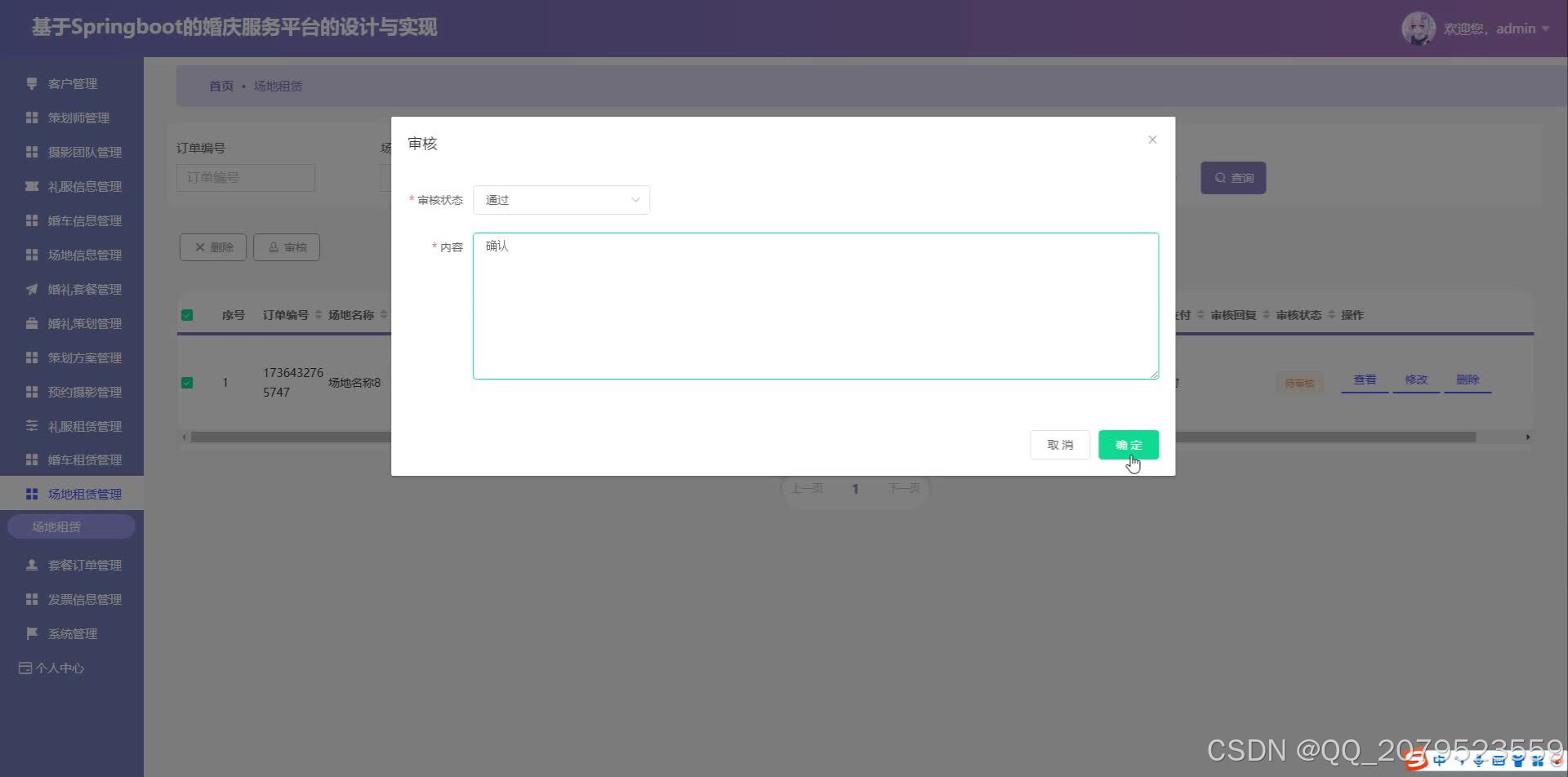Click the 客户管理 customer management sidebar icon
The image size is (1568, 777).
point(31,83)
